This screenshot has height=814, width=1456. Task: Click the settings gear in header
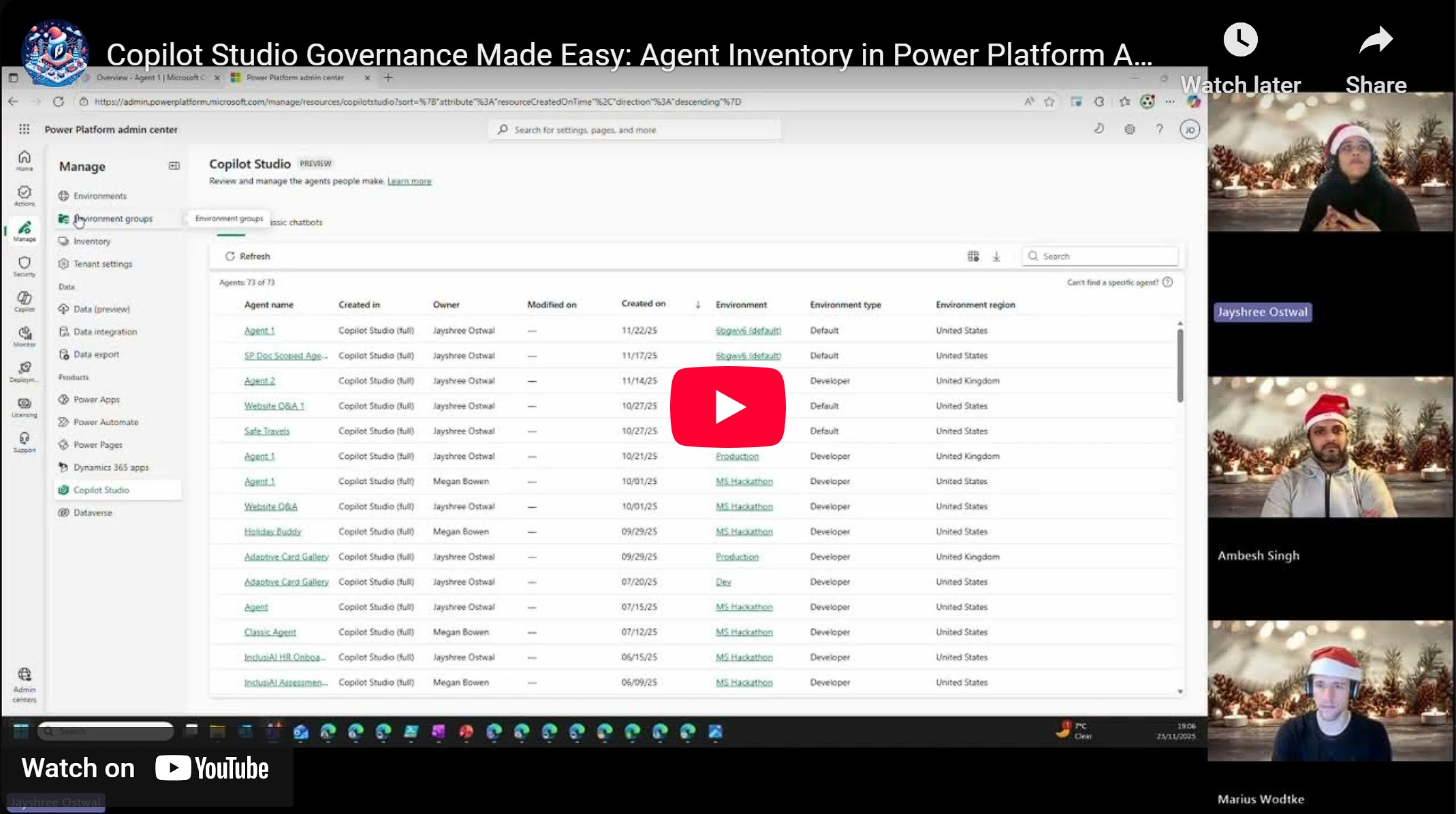pos(1130,129)
